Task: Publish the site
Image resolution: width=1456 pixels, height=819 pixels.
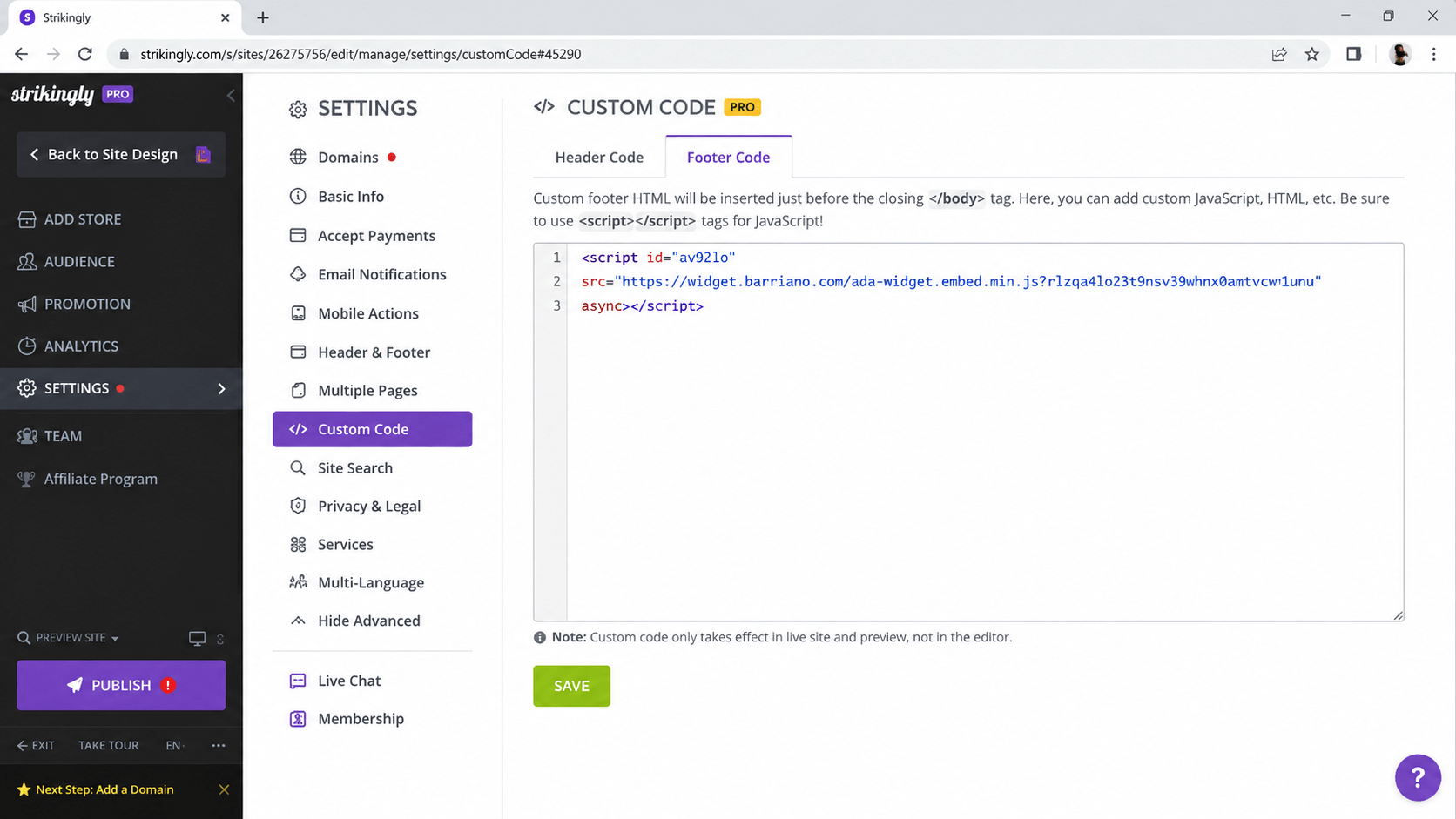Action: pos(121,685)
